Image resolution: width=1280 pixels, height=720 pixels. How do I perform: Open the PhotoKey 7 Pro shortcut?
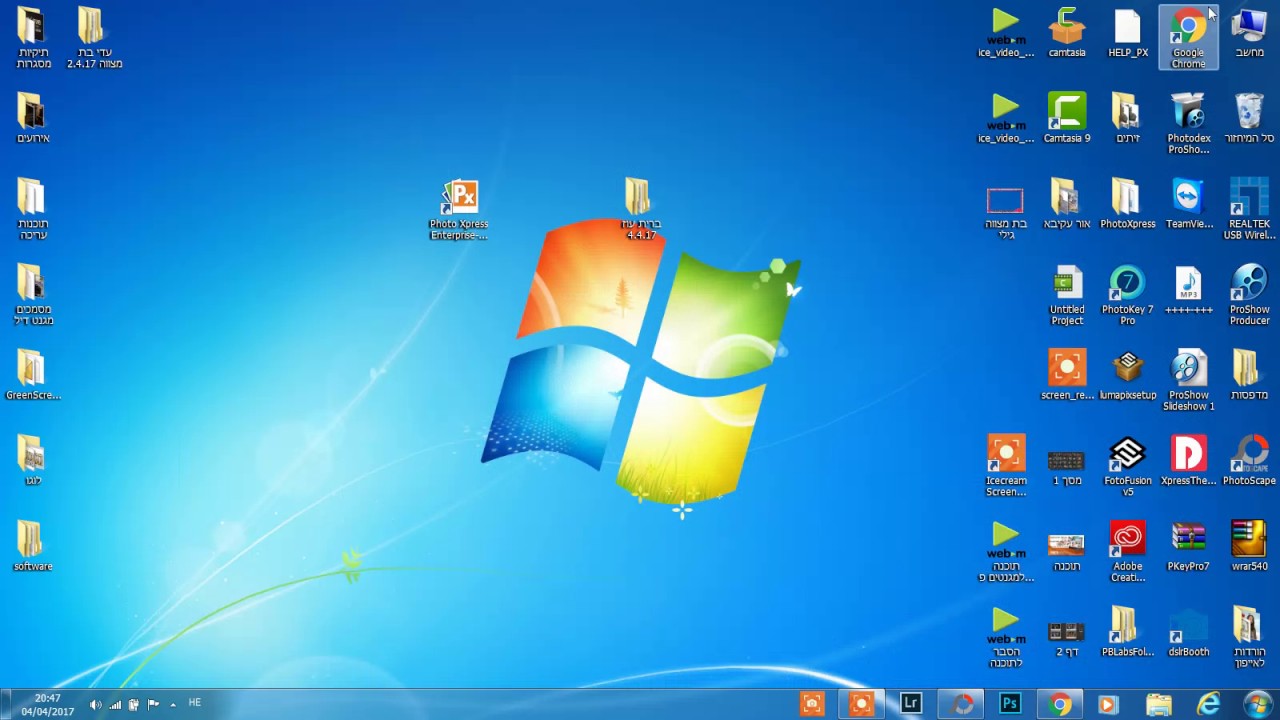pyautogui.click(x=1128, y=295)
